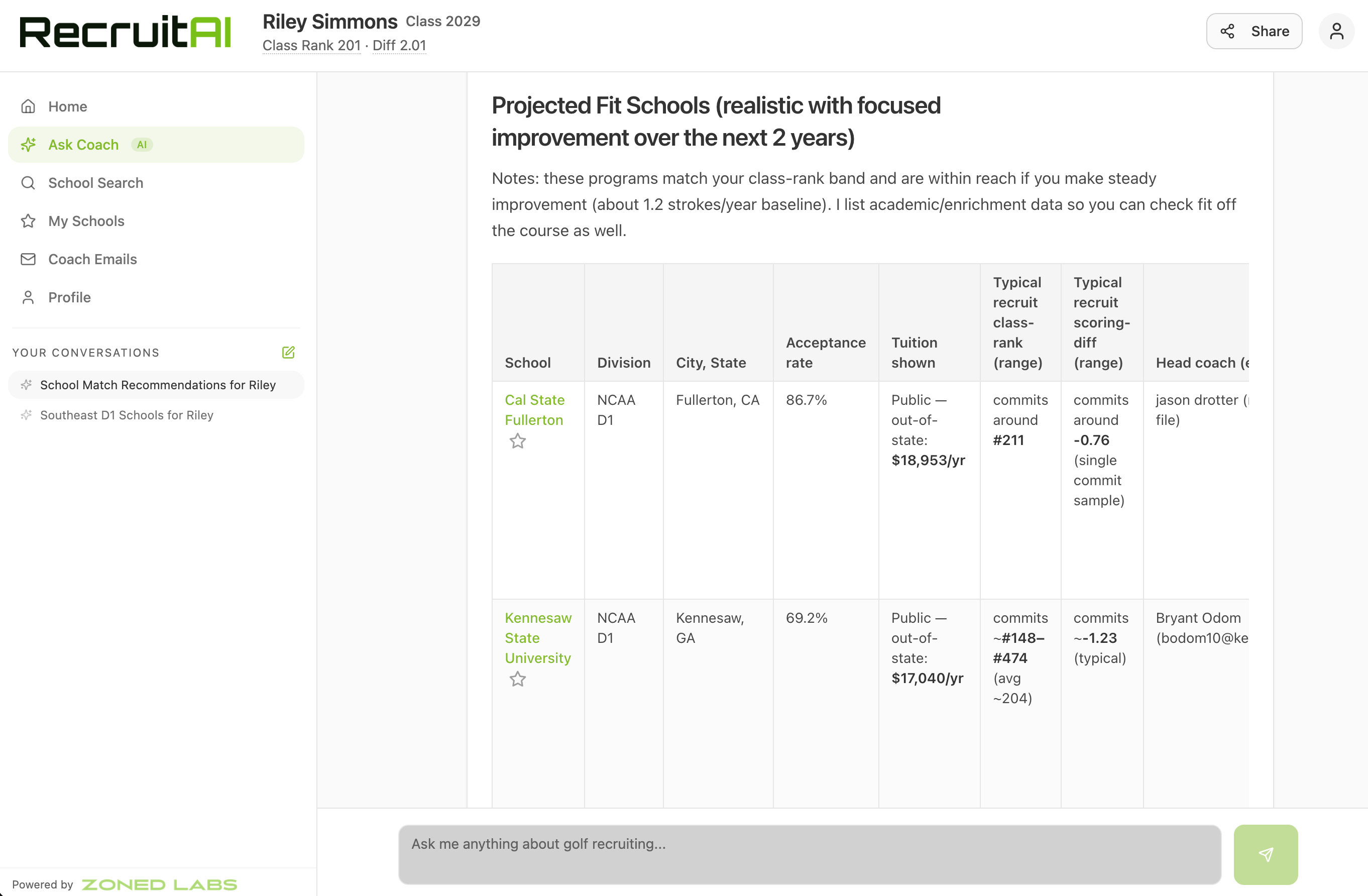Open the Kennesaw State University school link
The height and width of the screenshot is (896, 1368).
pyautogui.click(x=538, y=638)
